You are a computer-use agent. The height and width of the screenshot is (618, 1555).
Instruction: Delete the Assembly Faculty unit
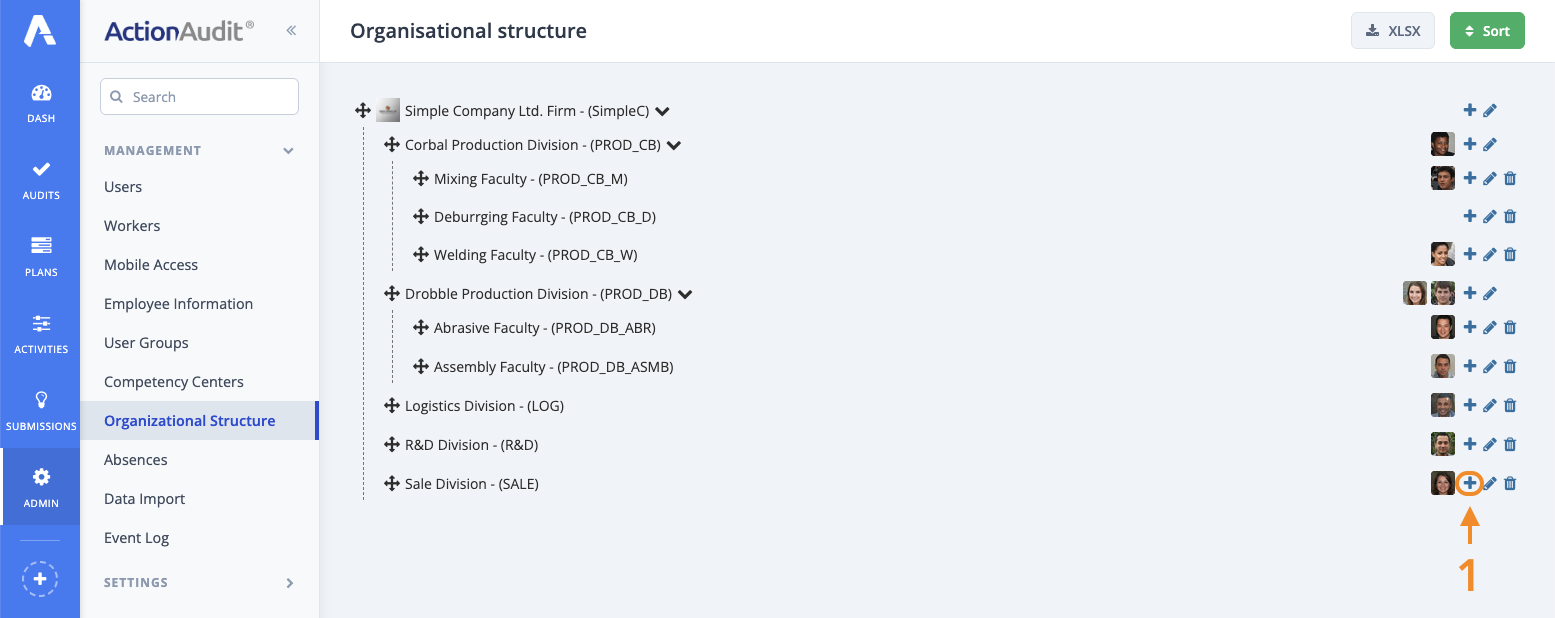coord(1510,366)
